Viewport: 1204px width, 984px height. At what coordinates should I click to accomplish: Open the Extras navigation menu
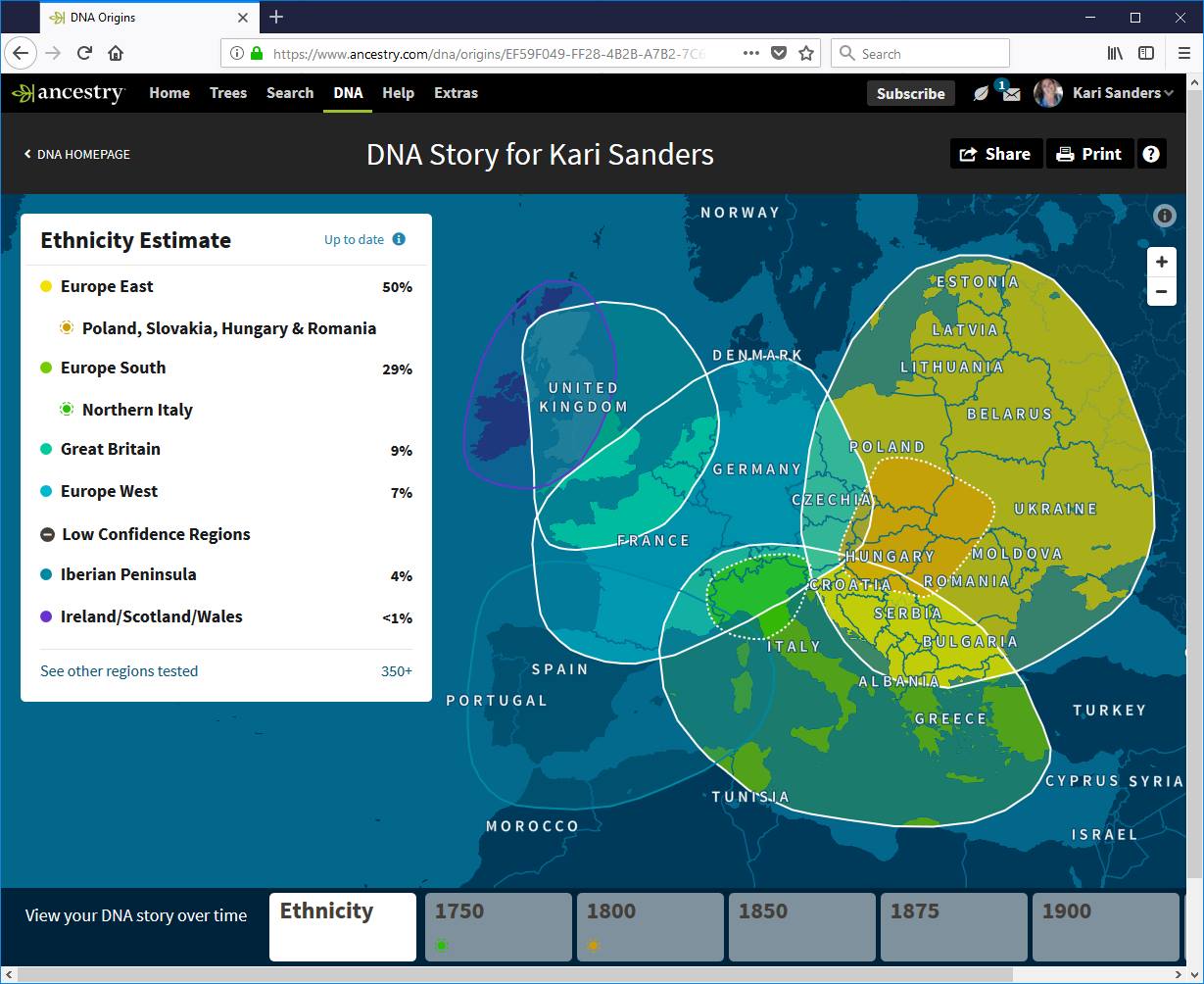[x=456, y=93]
